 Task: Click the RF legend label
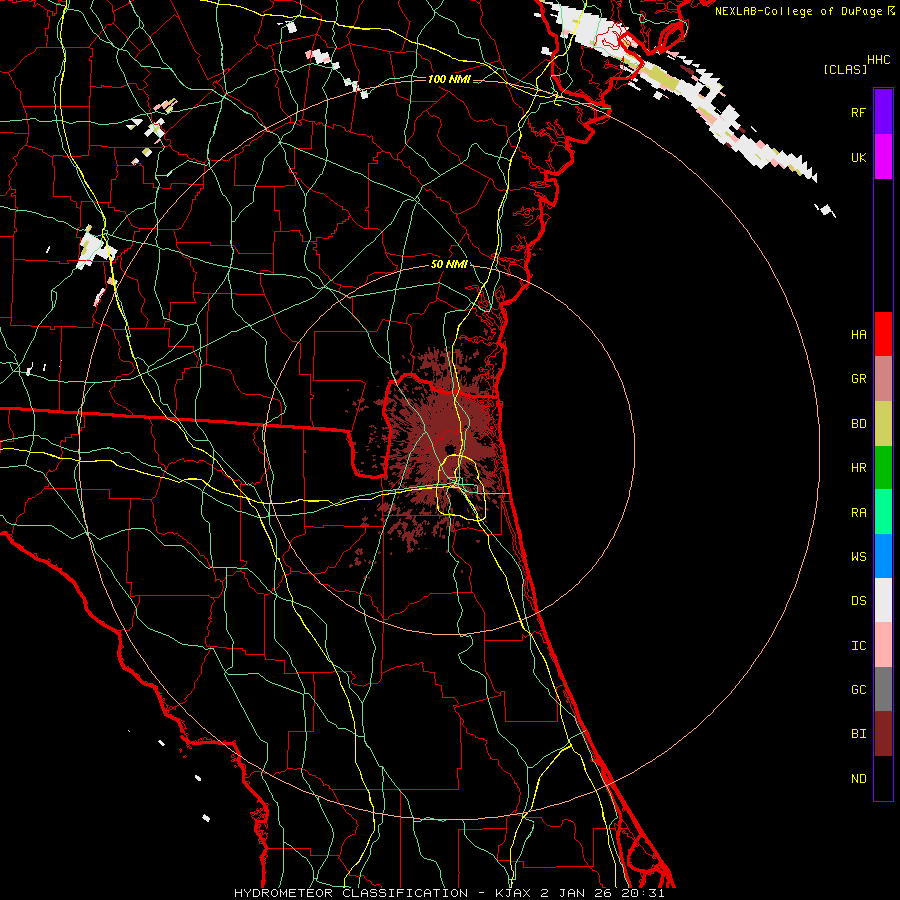tap(858, 112)
